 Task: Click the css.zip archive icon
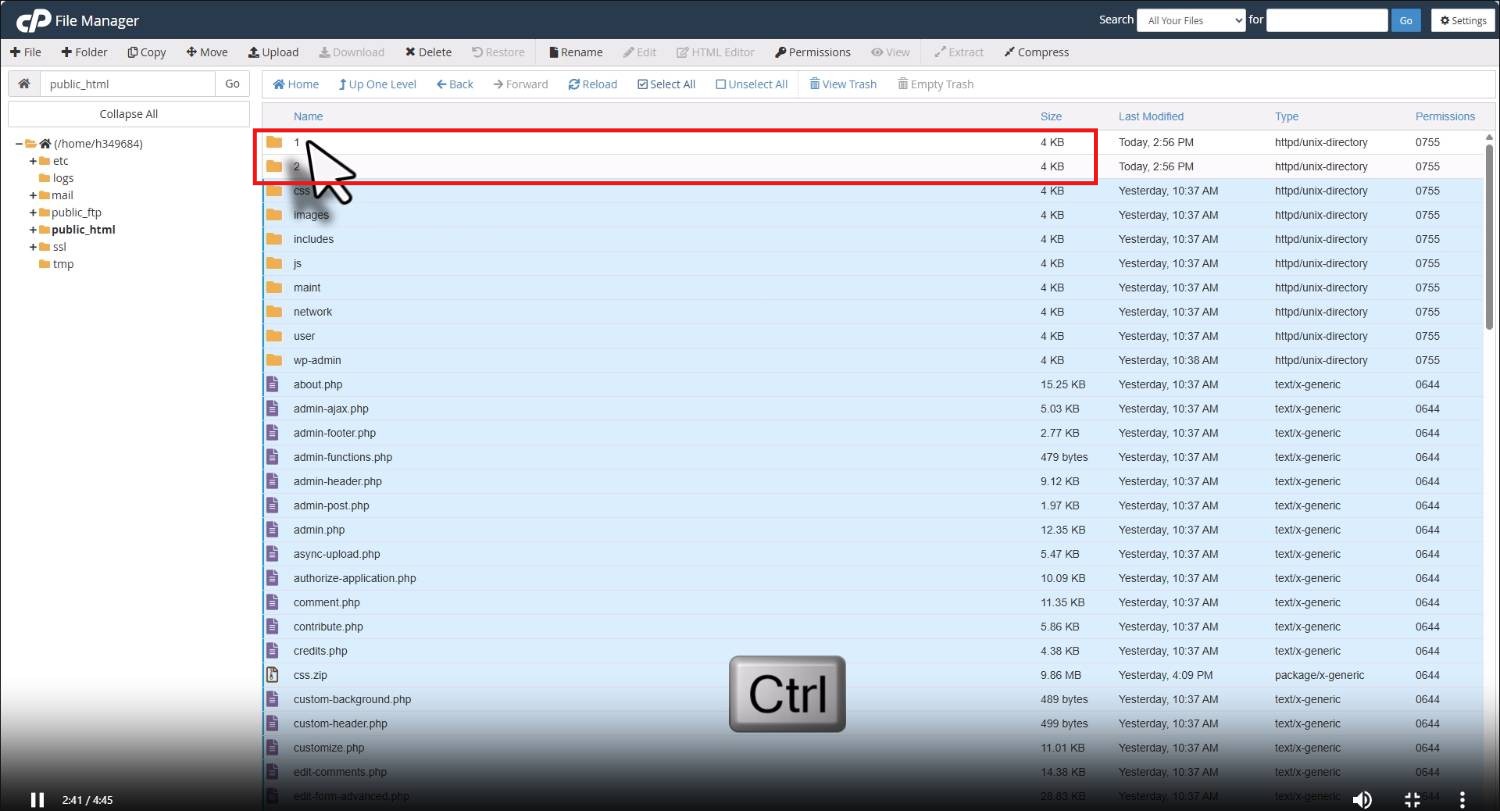click(x=272, y=675)
